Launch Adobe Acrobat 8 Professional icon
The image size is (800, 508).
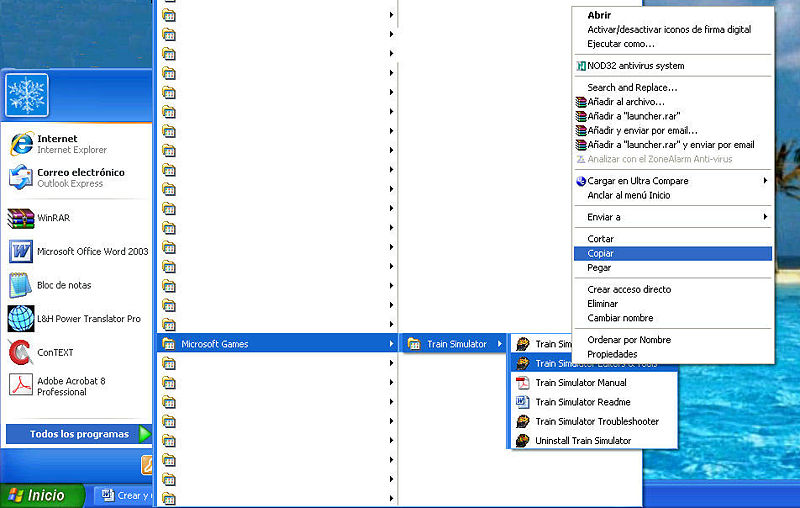(x=21, y=385)
